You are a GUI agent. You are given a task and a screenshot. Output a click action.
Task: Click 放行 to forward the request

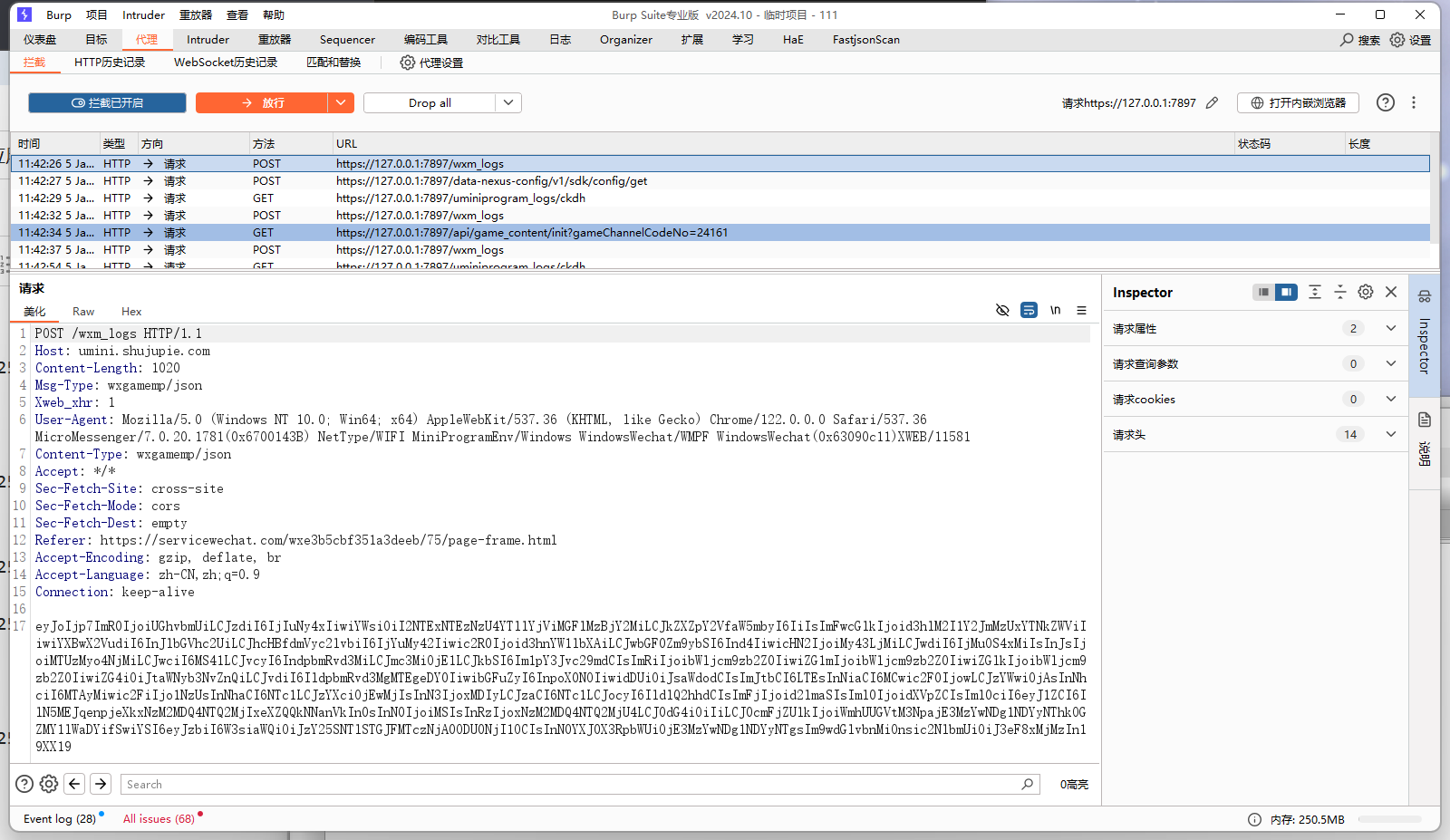(x=262, y=103)
